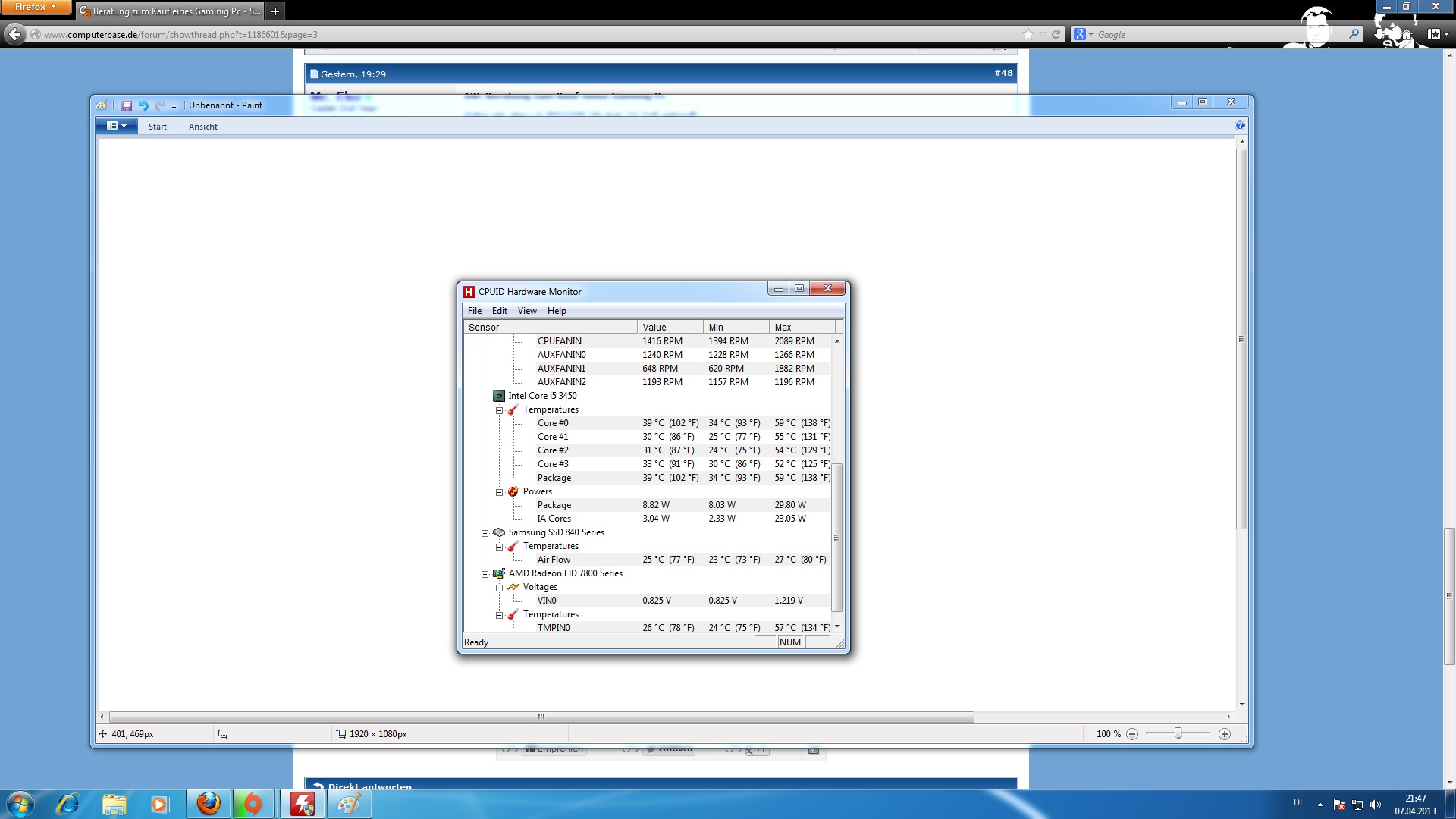Switch to the Ansicht ribbon tab in Paint
The image size is (1456, 819).
point(203,127)
